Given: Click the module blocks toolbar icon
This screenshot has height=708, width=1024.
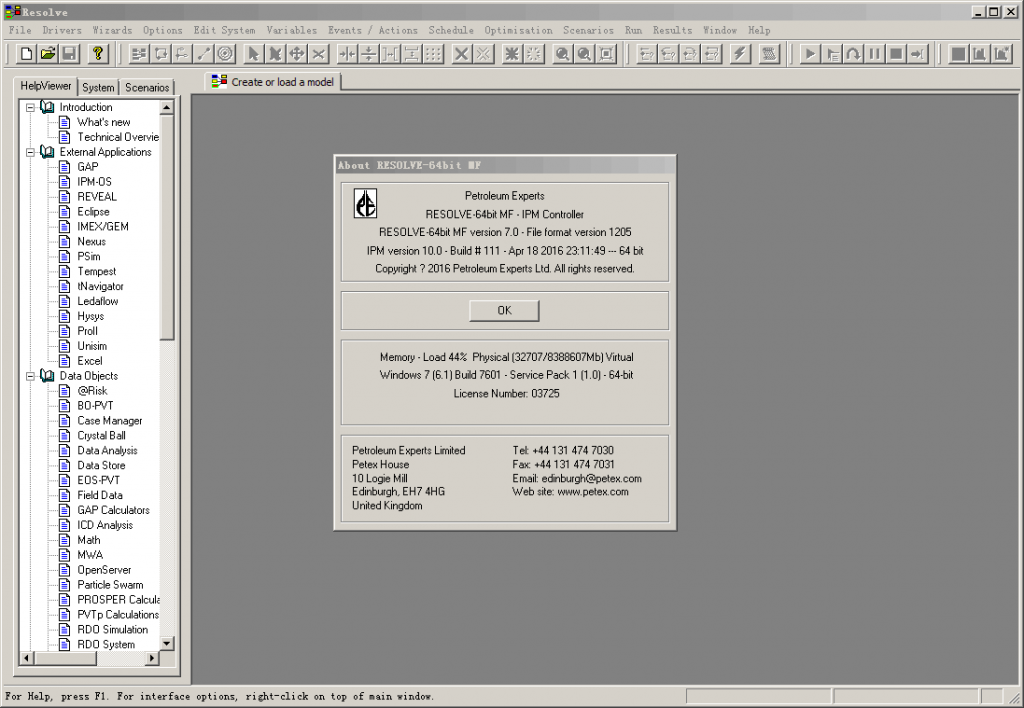Looking at the screenshot, I should pyautogui.click(x=139, y=54).
